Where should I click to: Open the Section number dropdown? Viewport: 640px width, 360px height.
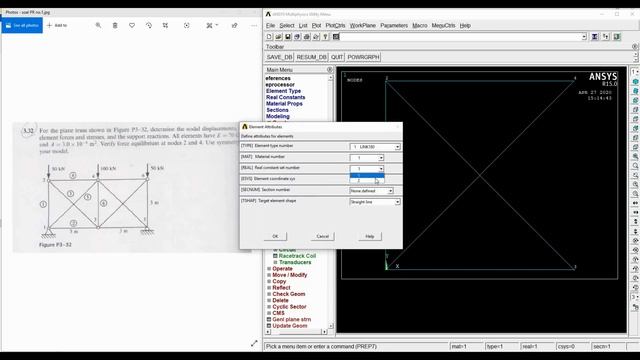coord(390,191)
